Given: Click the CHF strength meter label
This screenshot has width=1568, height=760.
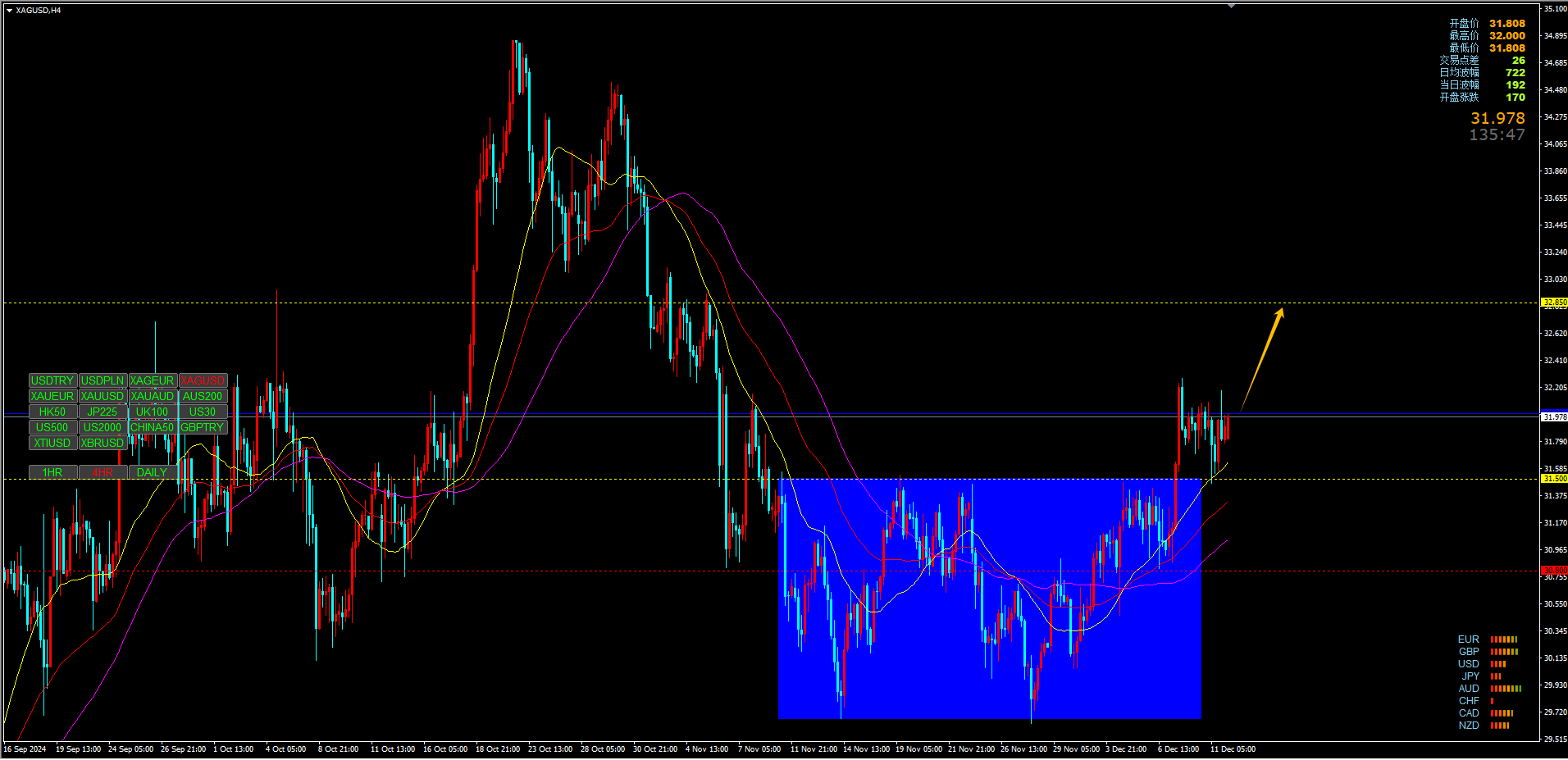Looking at the screenshot, I should click(x=1469, y=701).
